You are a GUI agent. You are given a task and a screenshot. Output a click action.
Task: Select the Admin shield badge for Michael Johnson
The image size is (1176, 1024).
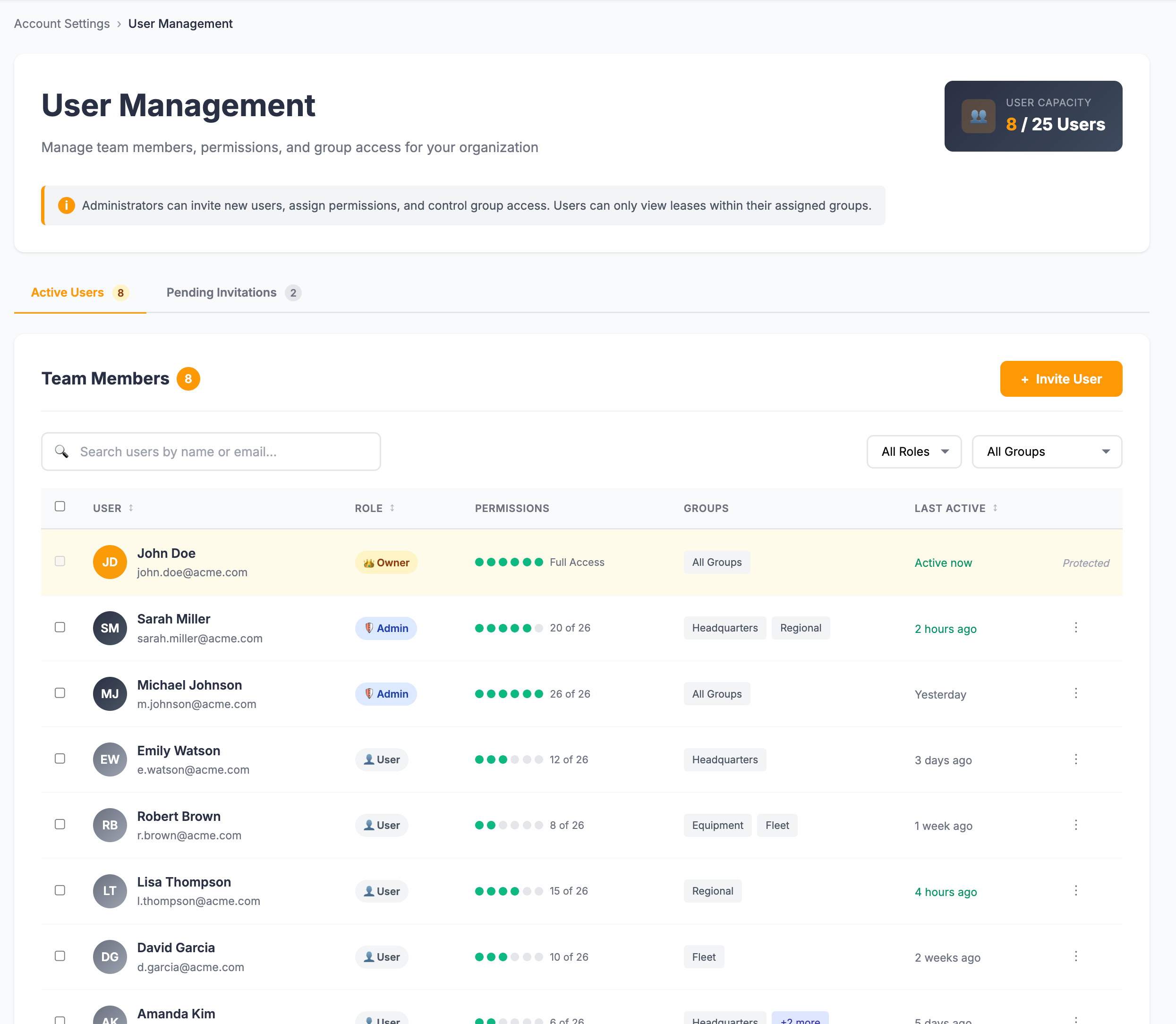pos(386,694)
